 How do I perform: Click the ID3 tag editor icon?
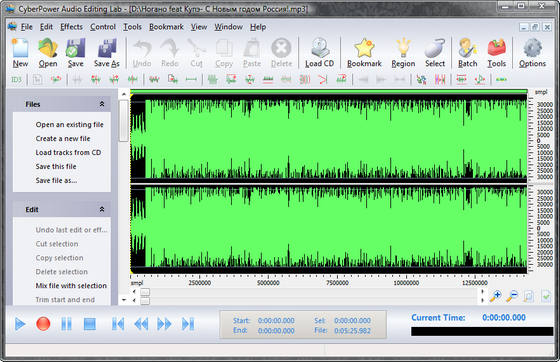pos(16,79)
